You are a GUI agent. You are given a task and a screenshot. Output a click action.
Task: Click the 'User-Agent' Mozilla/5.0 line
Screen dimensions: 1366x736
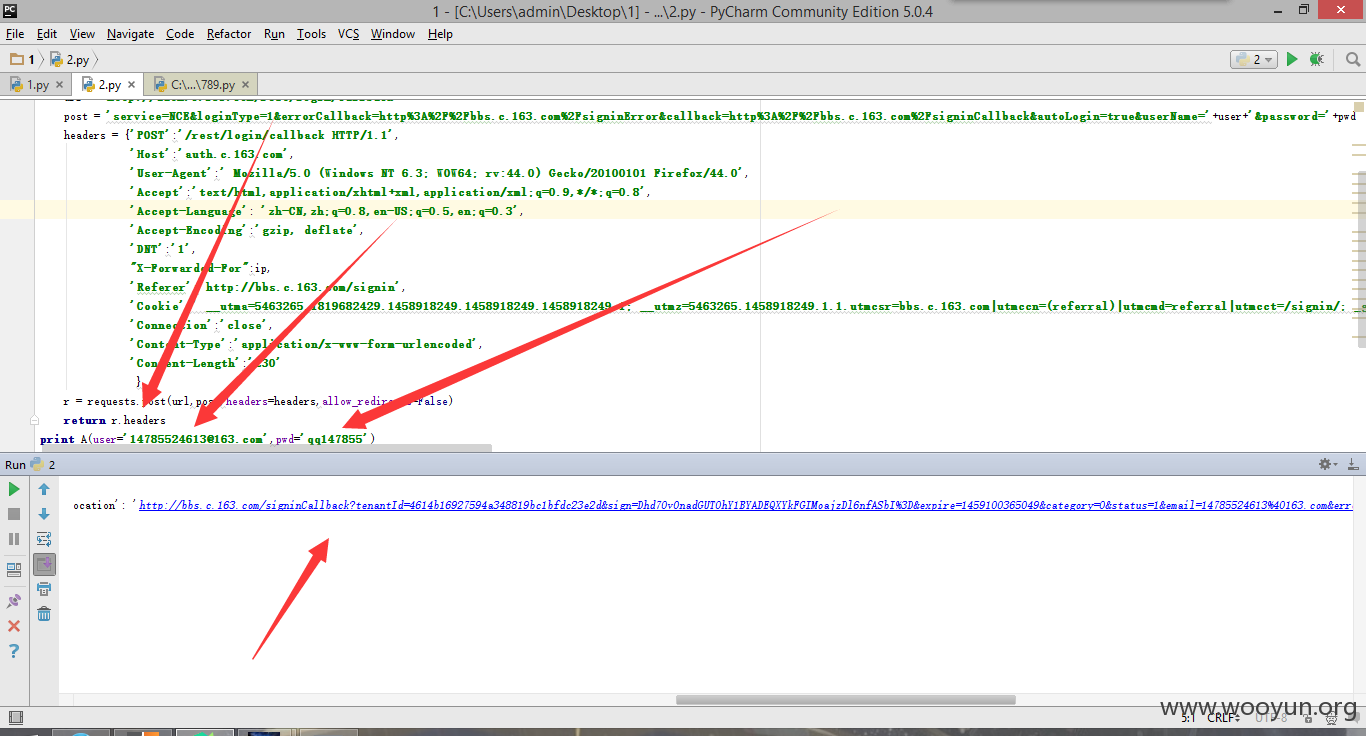click(439, 173)
